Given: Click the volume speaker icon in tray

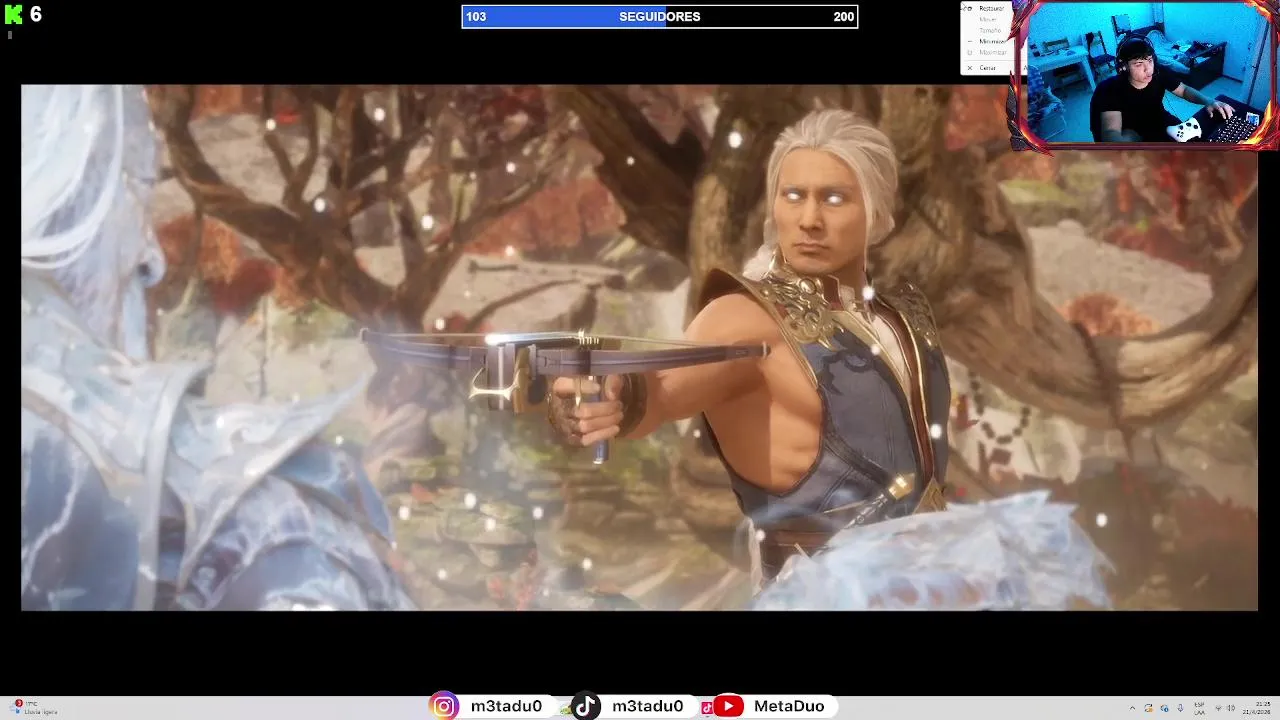Looking at the screenshot, I should click(1231, 708).
